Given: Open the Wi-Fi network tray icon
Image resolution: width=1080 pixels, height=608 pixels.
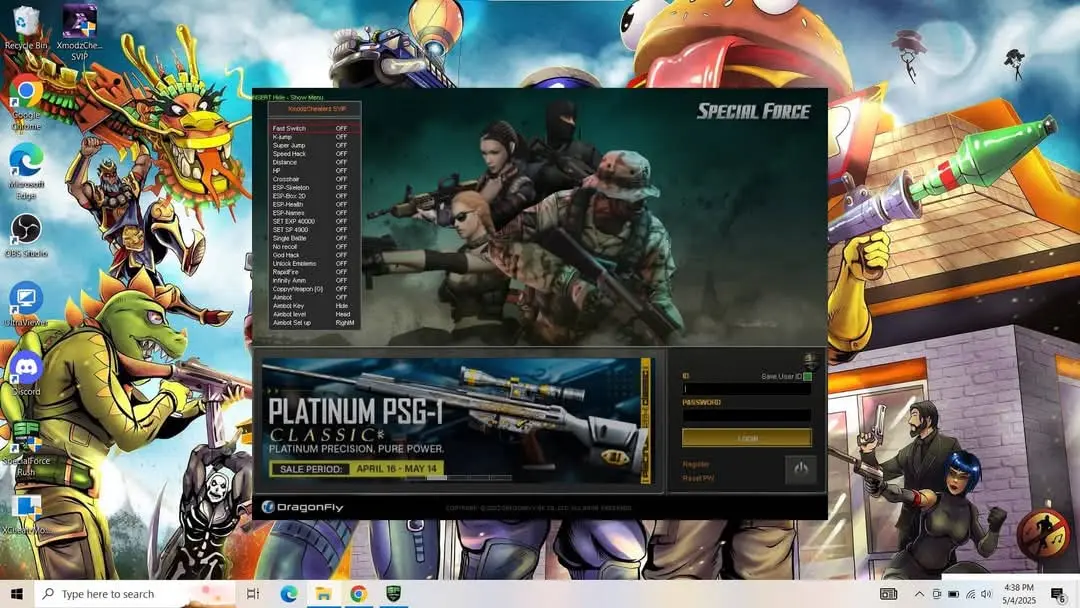Looking at the screenshot, I should click(x=970, y=594).
